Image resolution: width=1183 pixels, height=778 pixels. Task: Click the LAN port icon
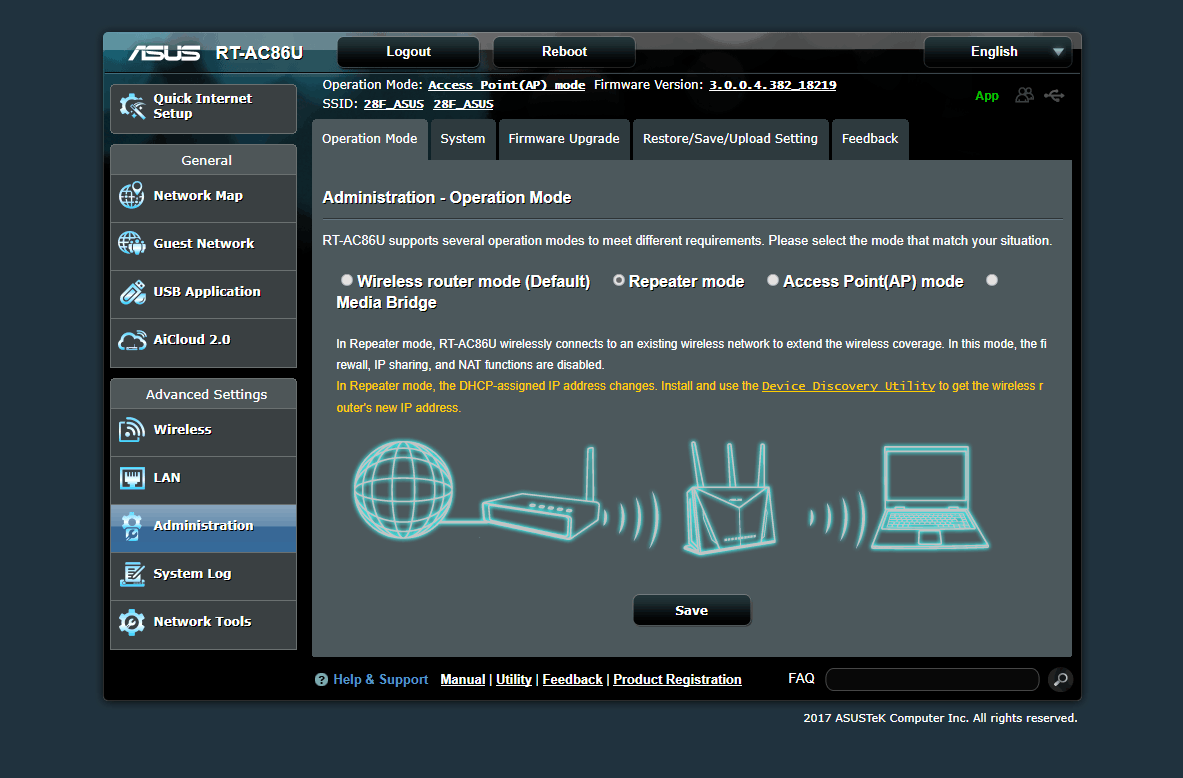tap(132, 478)
